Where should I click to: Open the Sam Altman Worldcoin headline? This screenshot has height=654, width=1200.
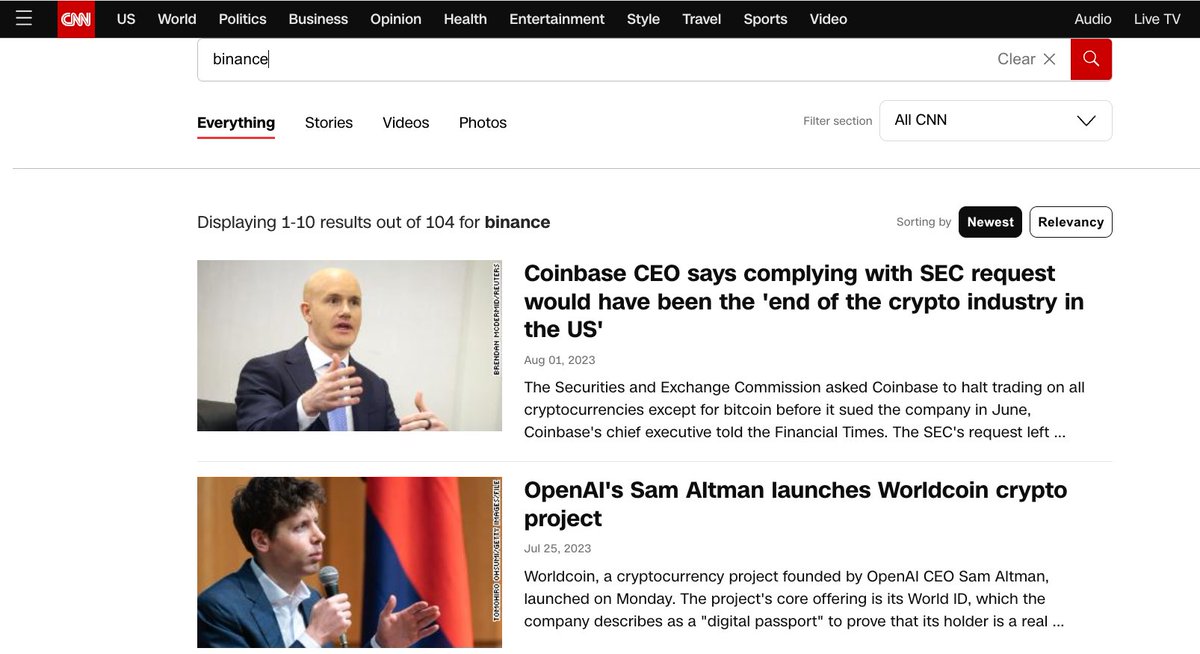click(796, 504)
